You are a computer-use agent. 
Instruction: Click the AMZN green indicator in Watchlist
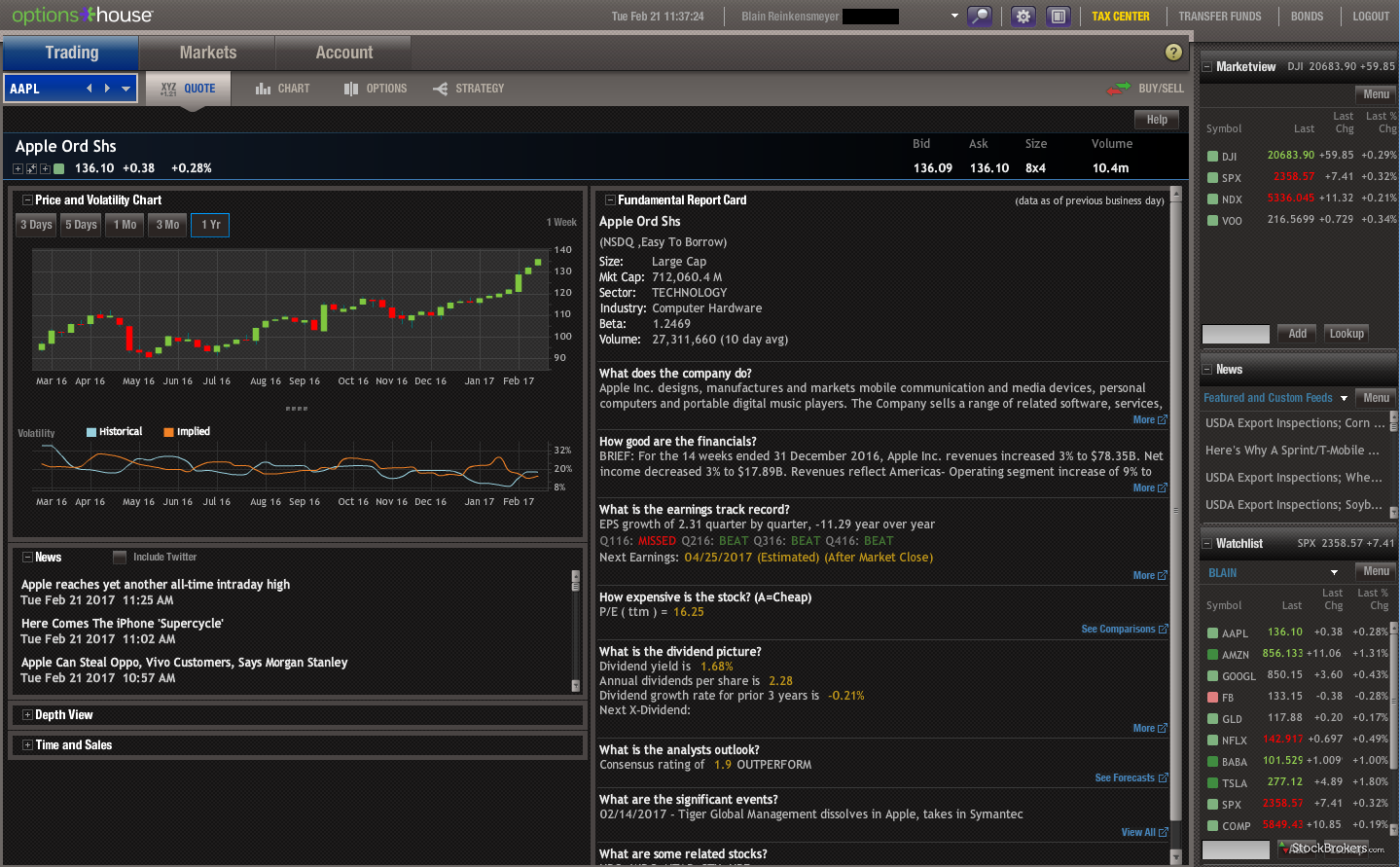pos(1212,654)
